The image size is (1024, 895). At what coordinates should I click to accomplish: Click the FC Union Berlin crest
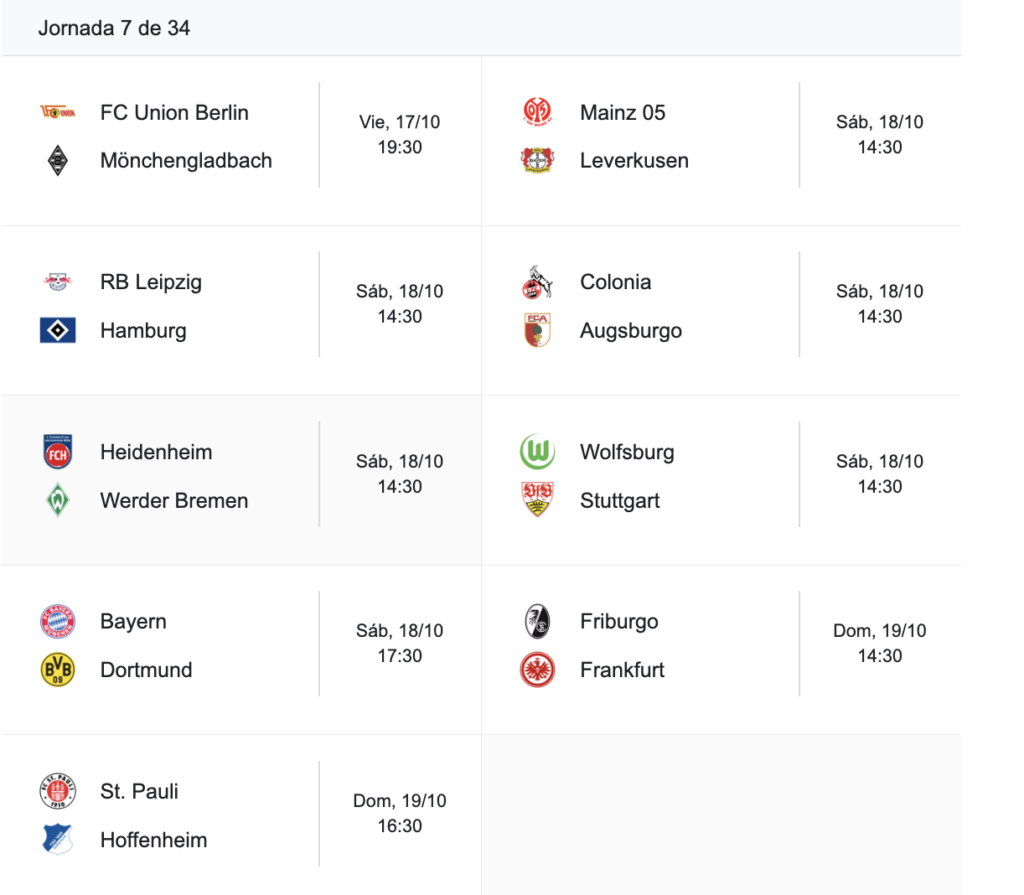57,112
